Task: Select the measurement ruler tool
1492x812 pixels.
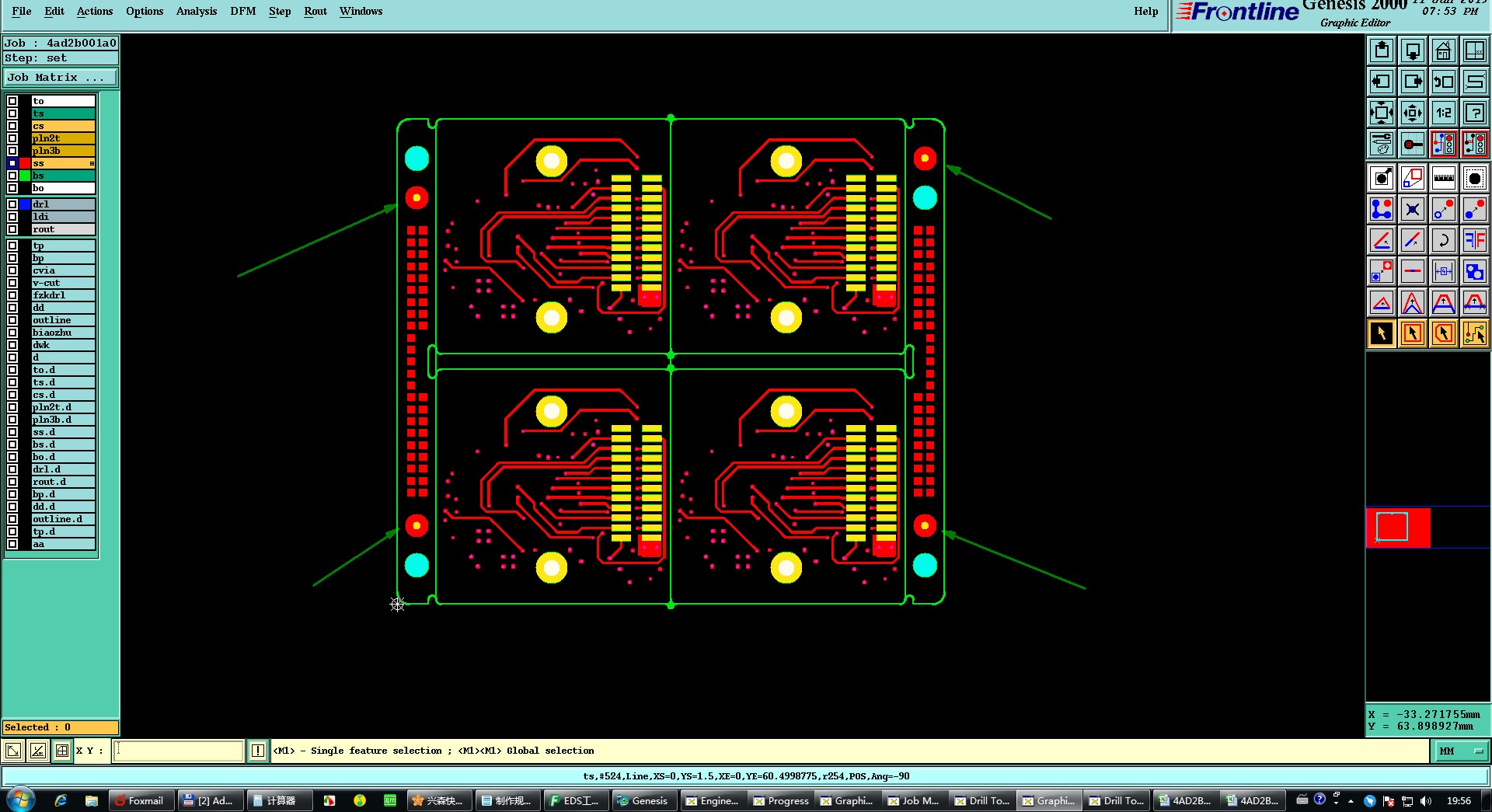Action: [1444, 178]
